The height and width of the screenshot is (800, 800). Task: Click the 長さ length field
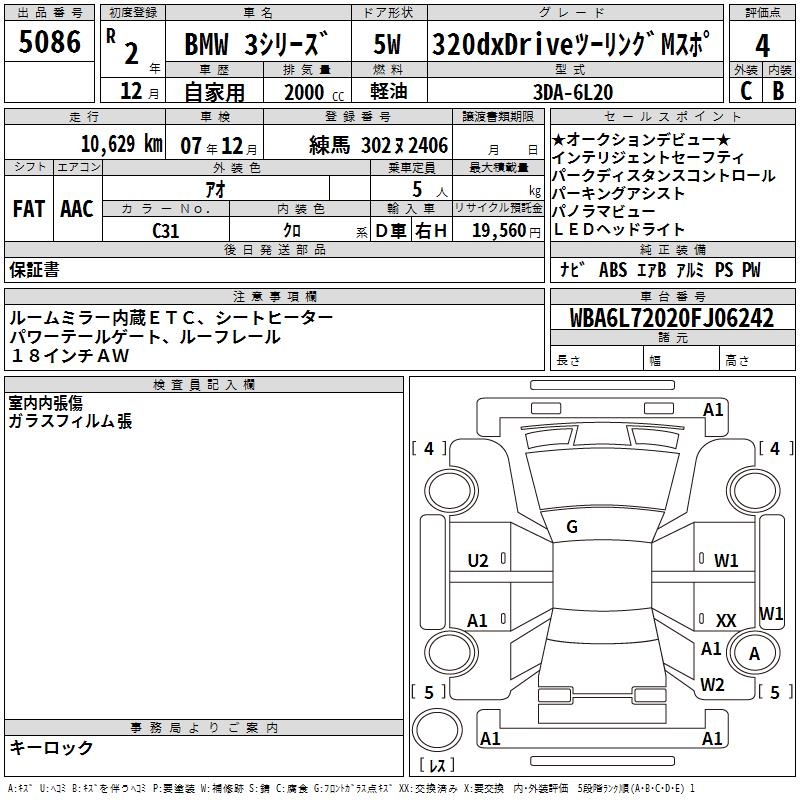tap(597, 360)
